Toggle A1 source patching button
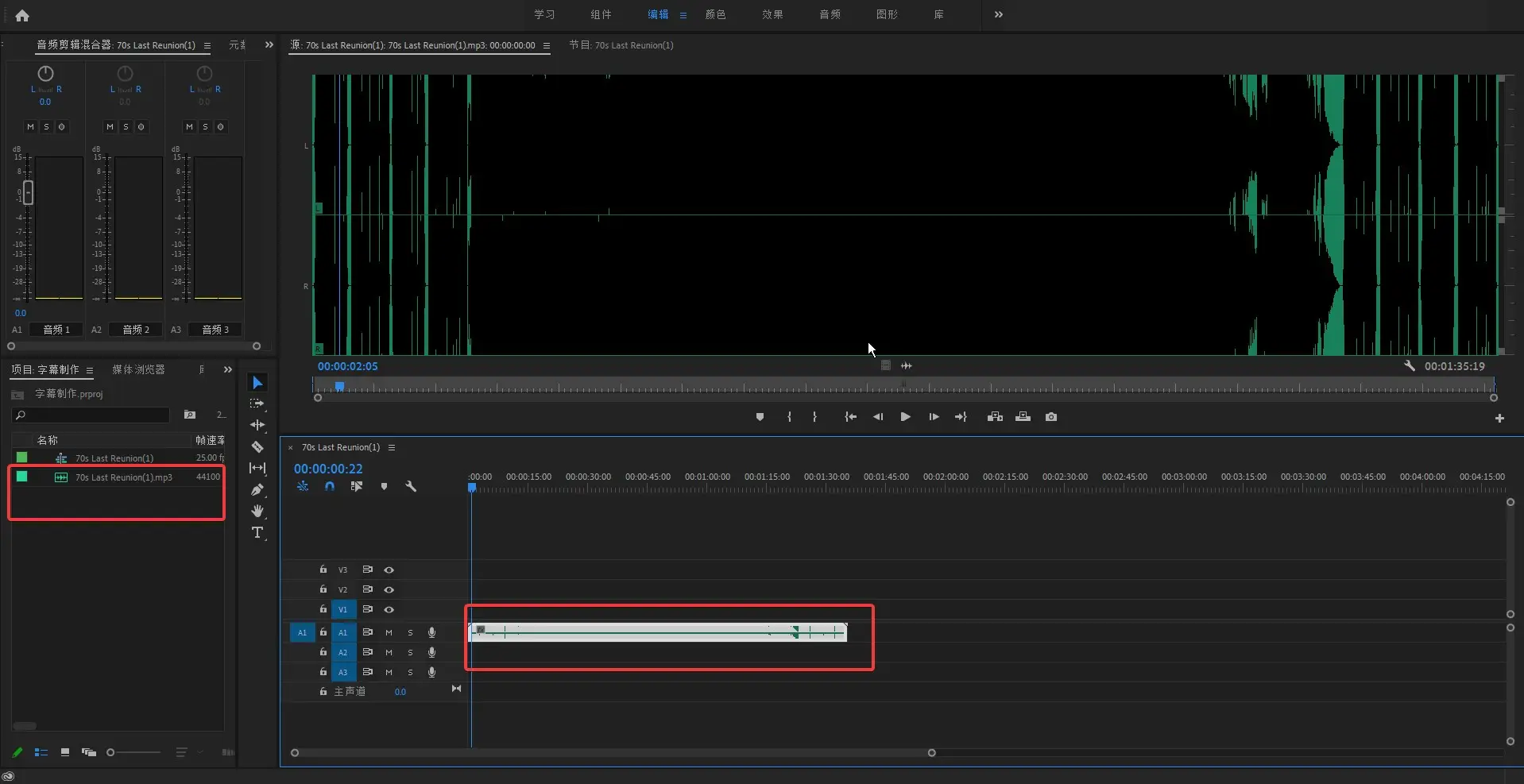 (x=302, y=633)
